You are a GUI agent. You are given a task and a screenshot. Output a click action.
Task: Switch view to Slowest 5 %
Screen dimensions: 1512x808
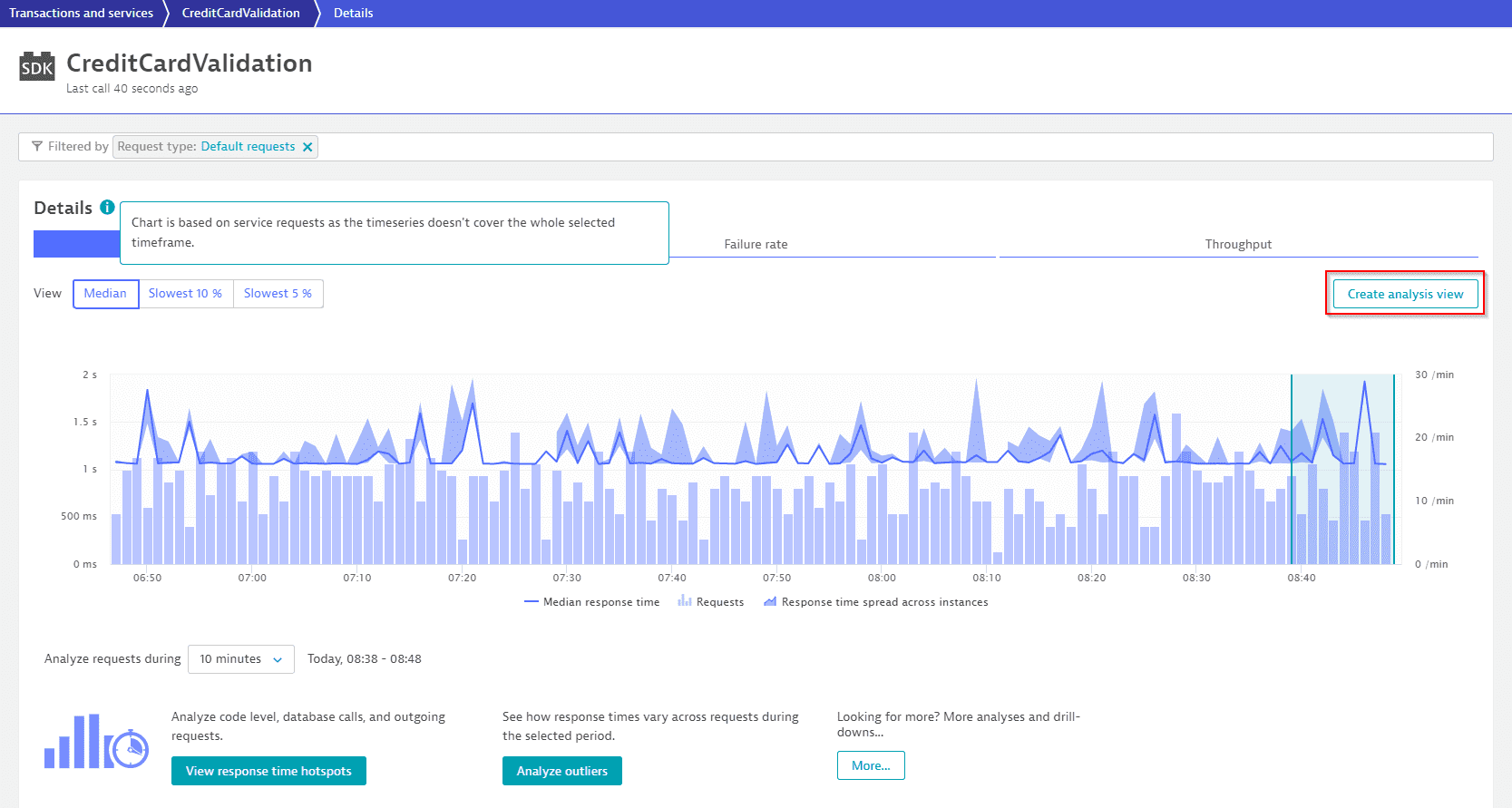click(278, 294)
